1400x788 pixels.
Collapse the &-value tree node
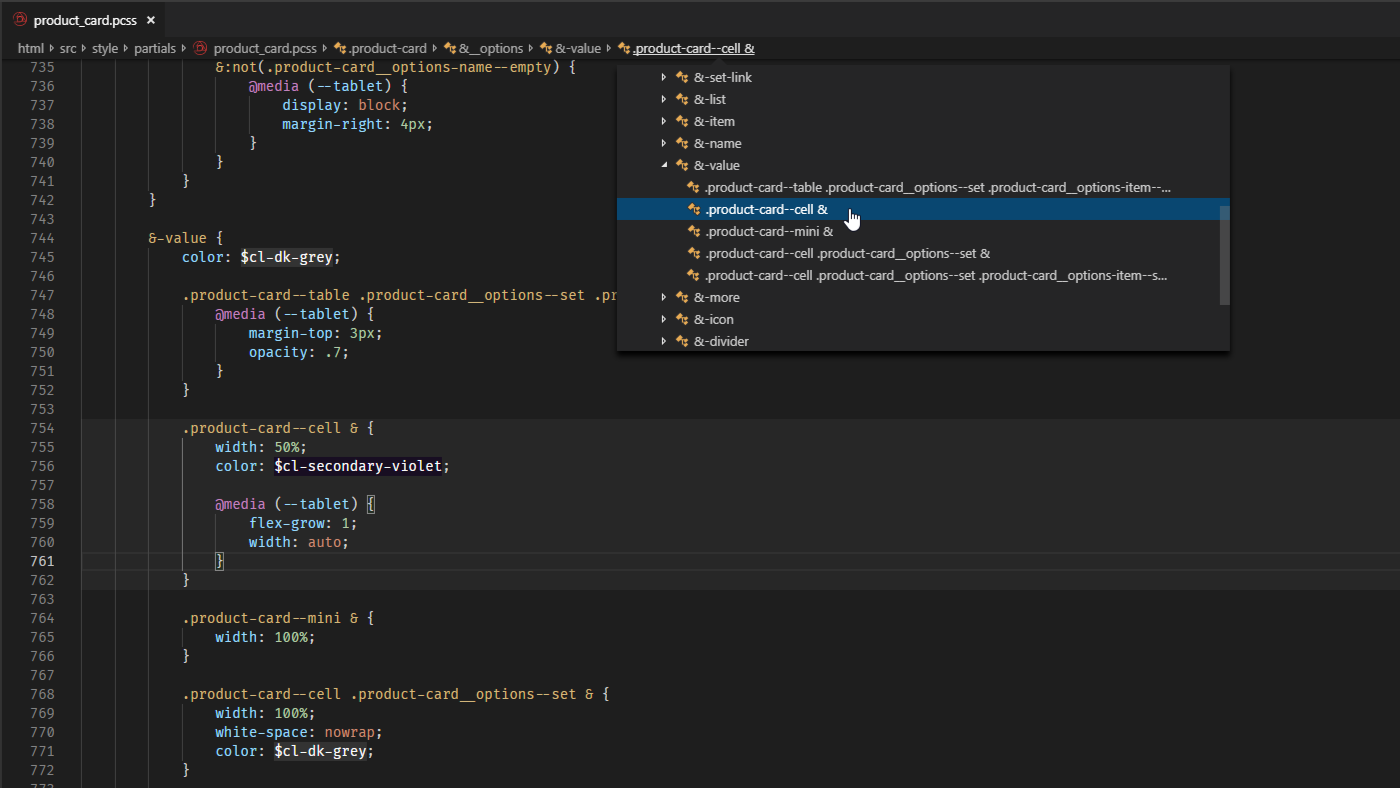coord(663,165)
